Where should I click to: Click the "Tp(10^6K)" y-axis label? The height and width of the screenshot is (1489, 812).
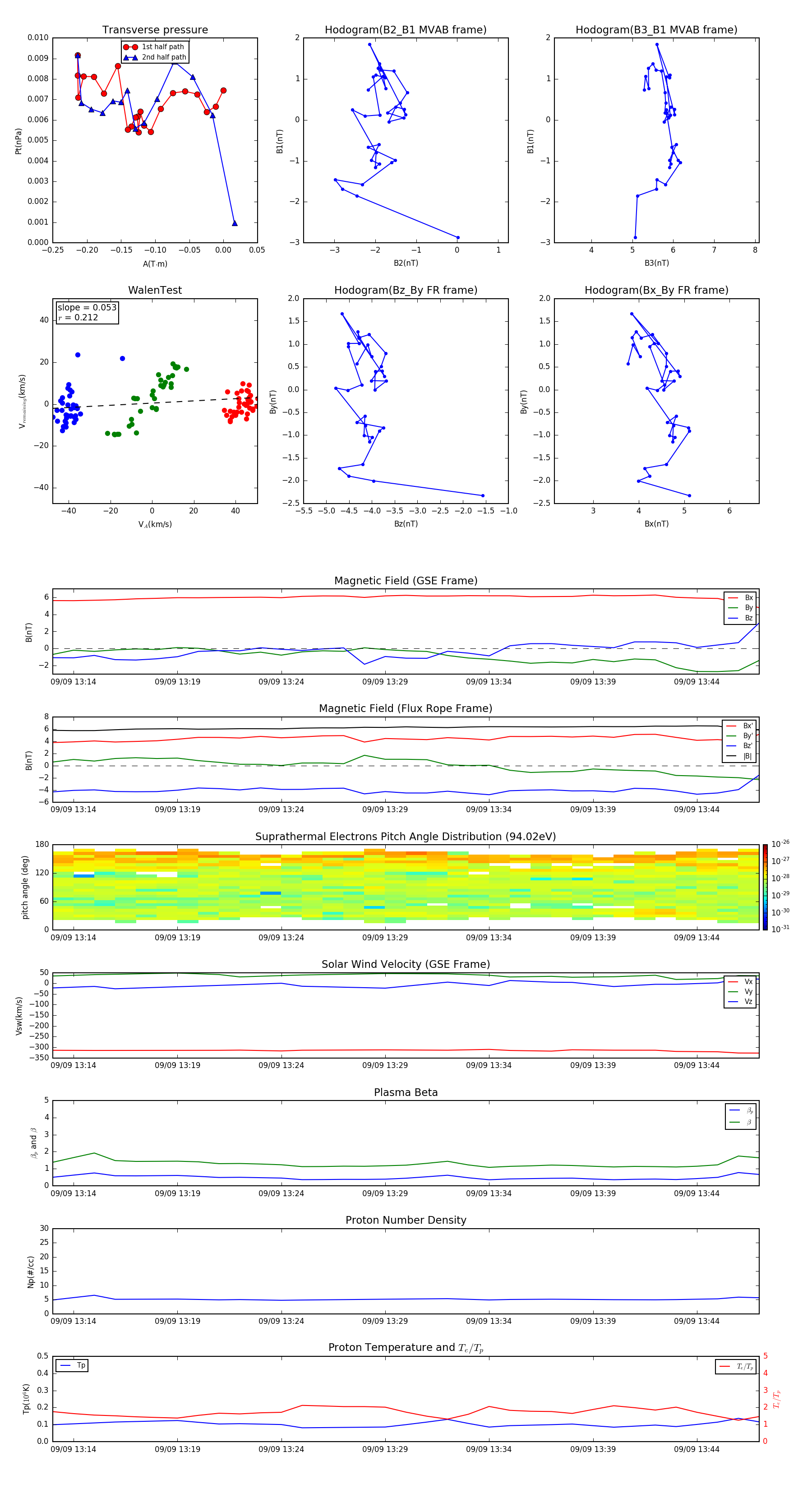pos(26,1399)
